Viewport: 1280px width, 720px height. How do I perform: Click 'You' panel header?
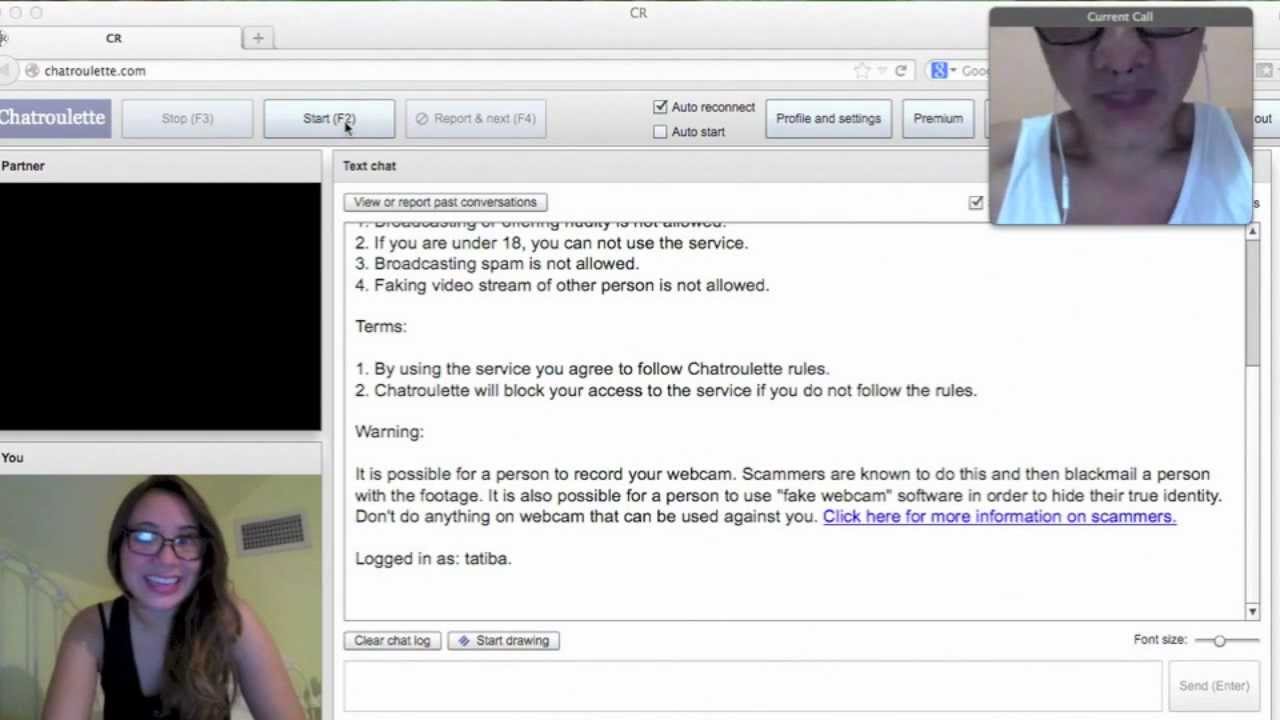coord(12,457)
